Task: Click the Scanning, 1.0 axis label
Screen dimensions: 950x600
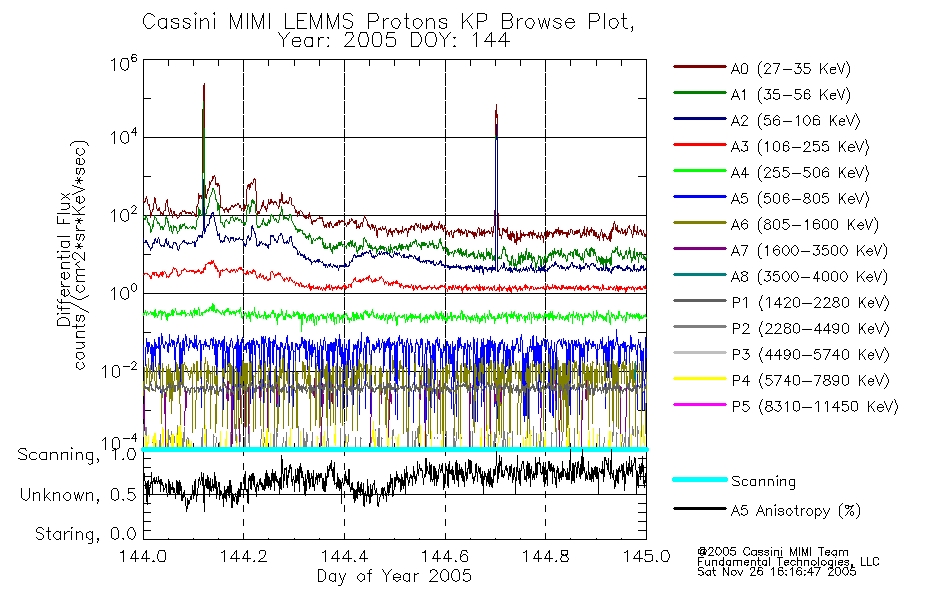Action: [77, 455]
